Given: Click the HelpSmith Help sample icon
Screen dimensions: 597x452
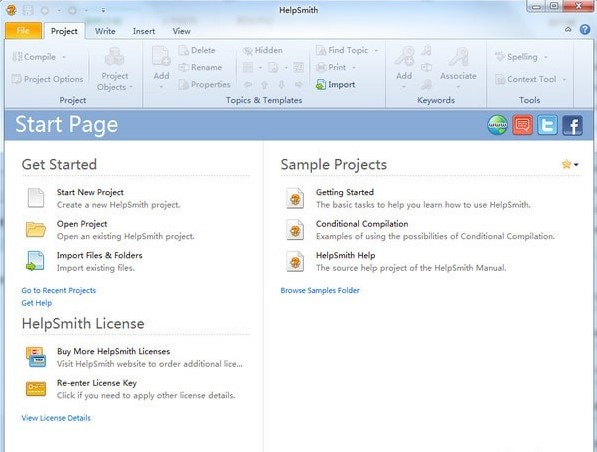Looking at the screenshot, I should click(x=295, y=261).
